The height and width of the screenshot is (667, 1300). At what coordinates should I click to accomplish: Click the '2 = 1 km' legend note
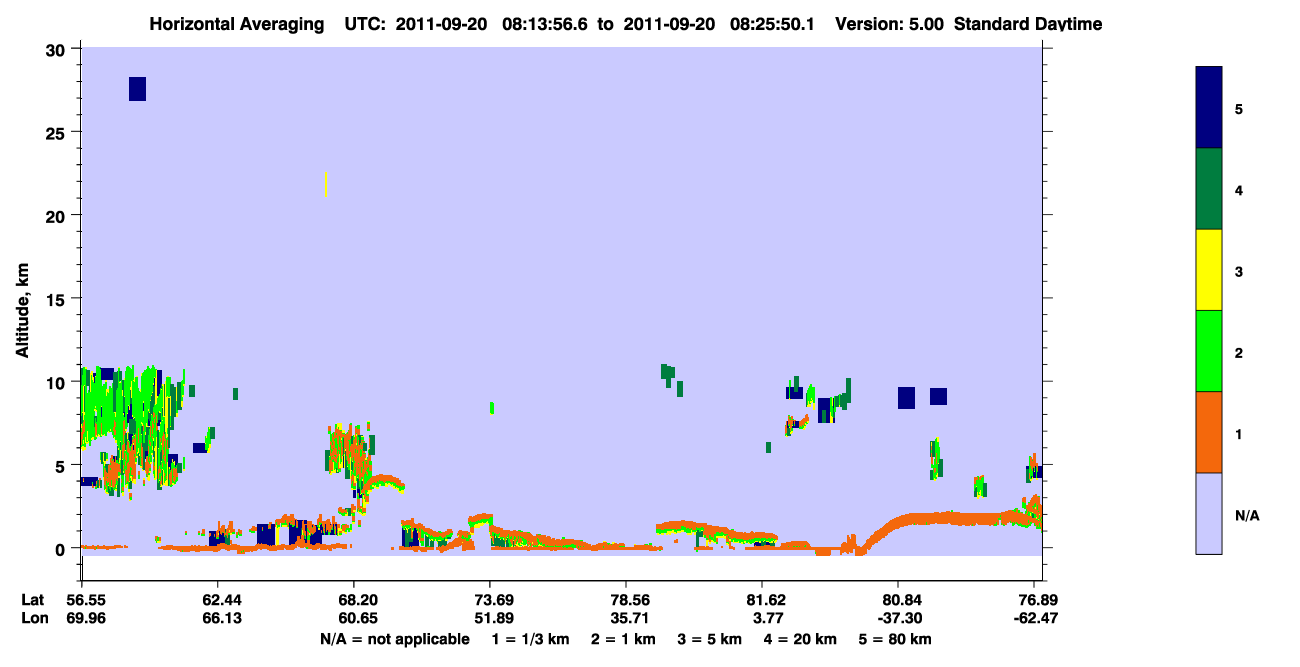click(623, 639)
